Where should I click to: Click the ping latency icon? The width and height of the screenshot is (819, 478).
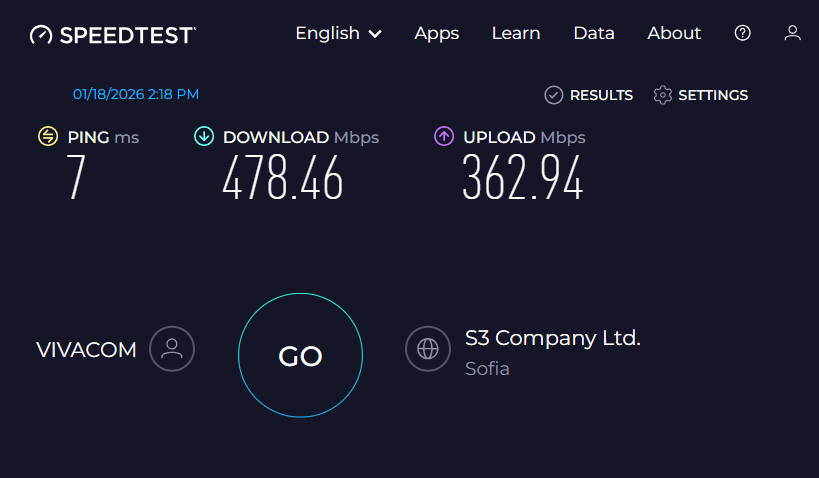point(48,137)
